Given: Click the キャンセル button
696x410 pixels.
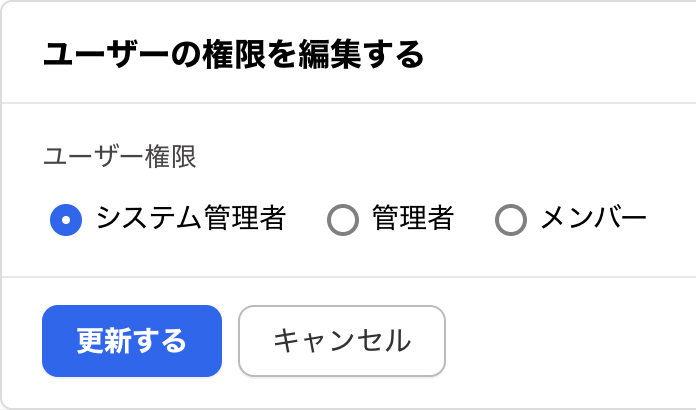Looking at the screenshot, I should point(342,341).
